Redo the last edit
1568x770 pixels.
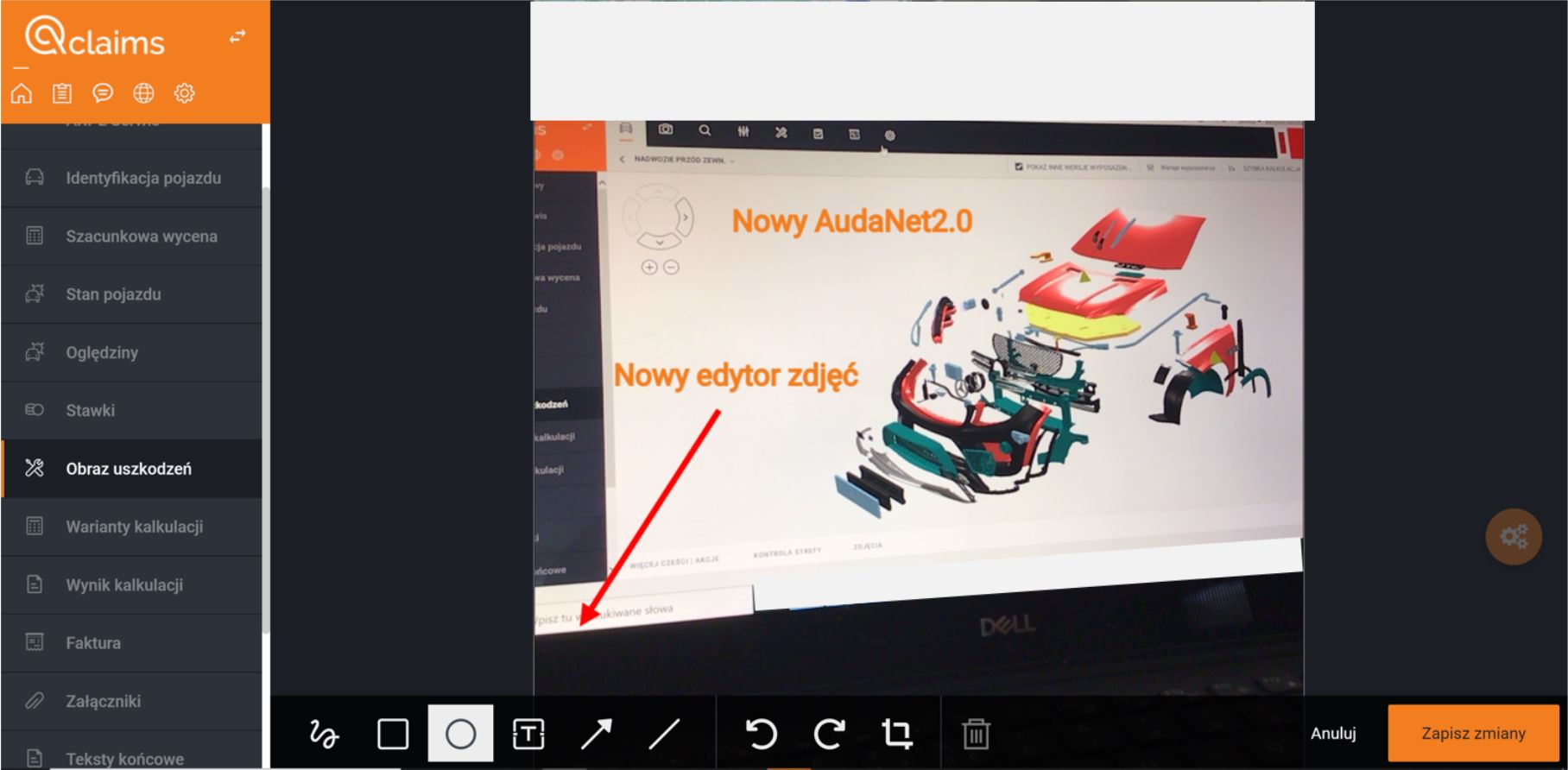829,734
